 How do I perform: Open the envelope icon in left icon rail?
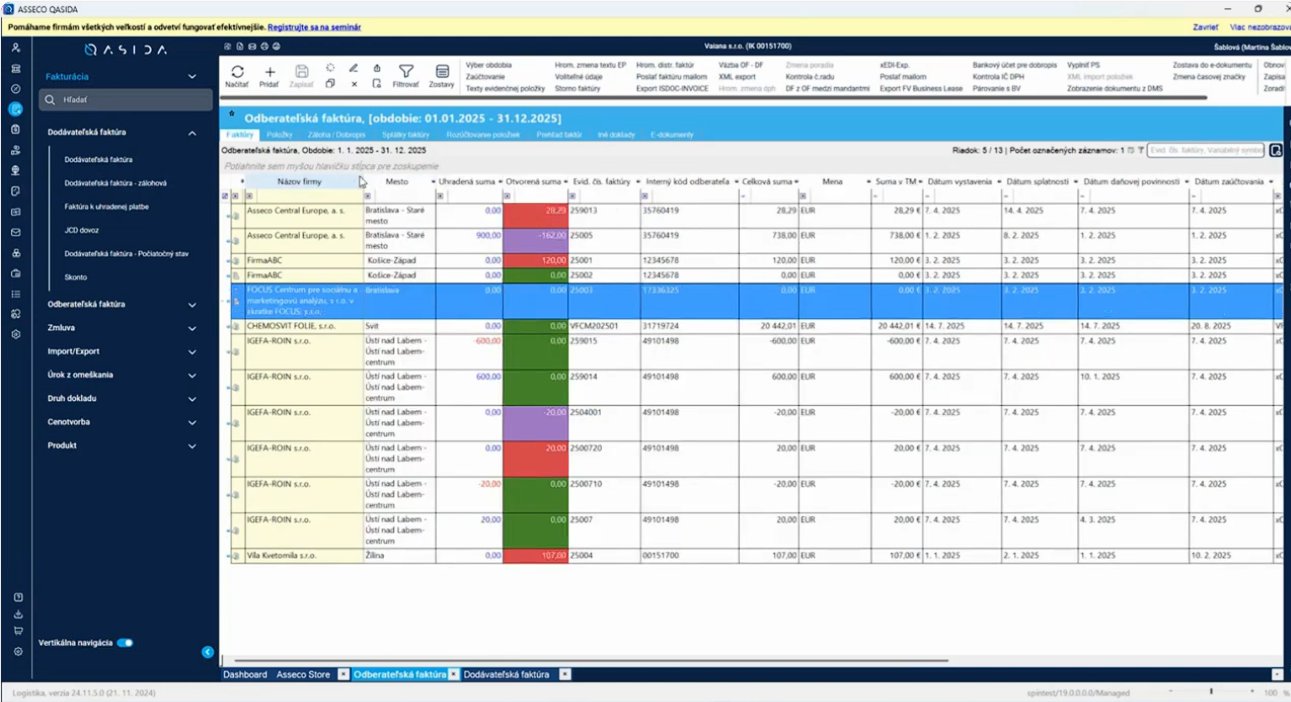tap(15, 232)
